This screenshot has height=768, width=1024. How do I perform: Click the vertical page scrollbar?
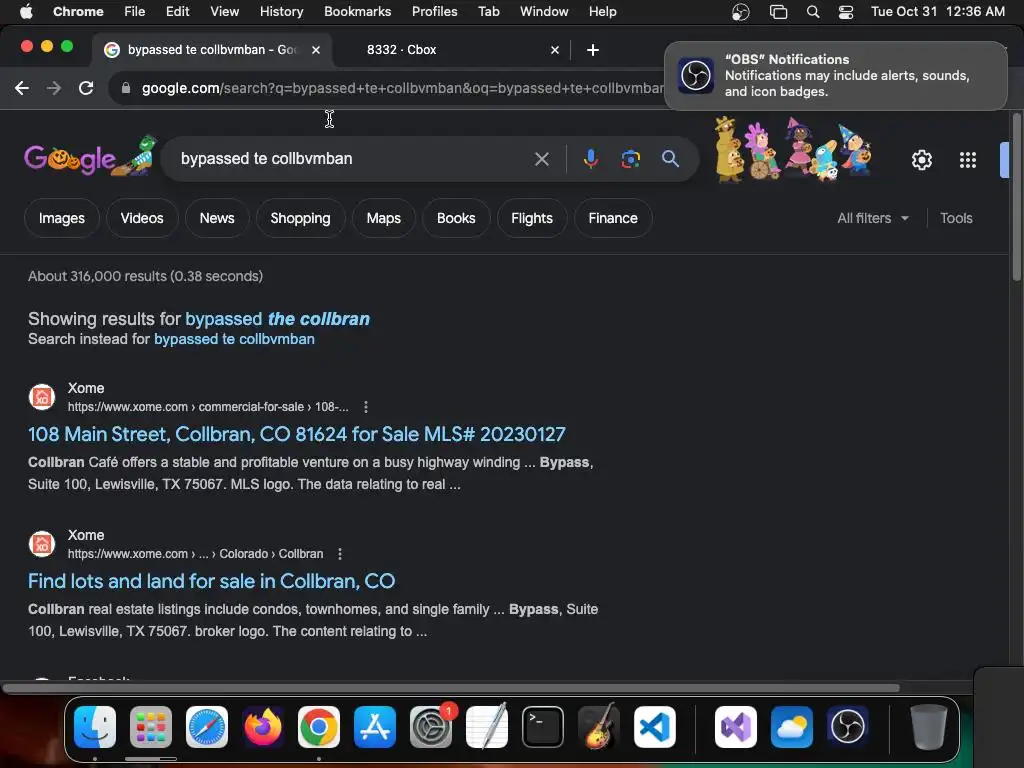1016,198
